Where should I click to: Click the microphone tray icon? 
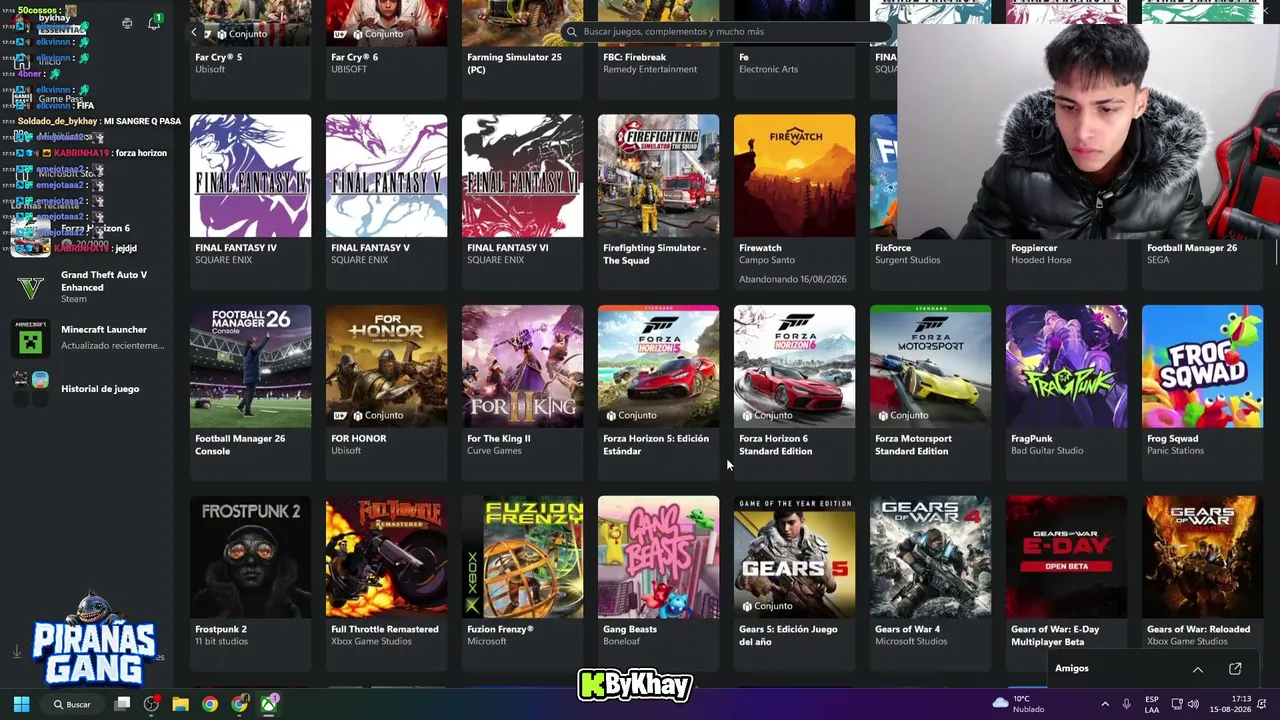(1126, 704)
